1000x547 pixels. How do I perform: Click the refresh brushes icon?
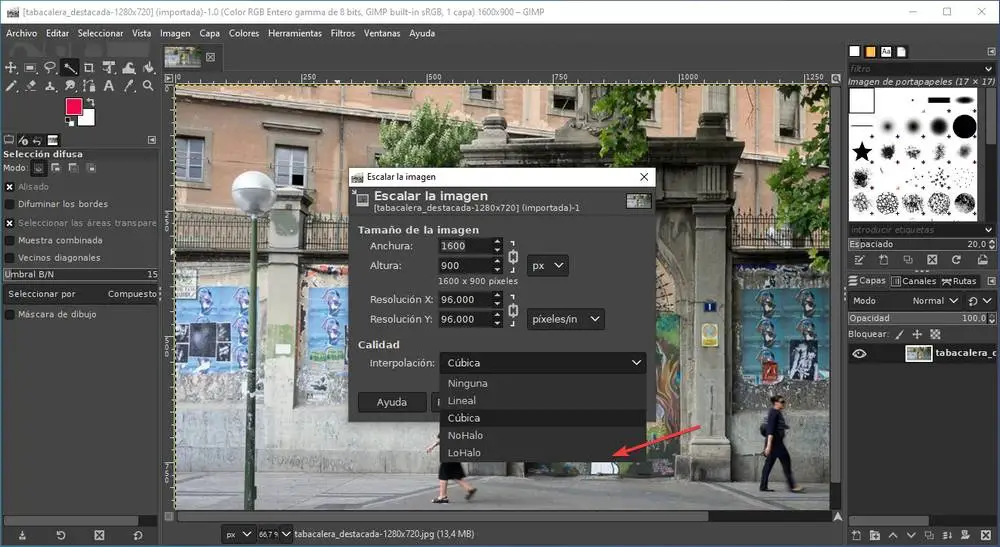click(x=956, y=260)
